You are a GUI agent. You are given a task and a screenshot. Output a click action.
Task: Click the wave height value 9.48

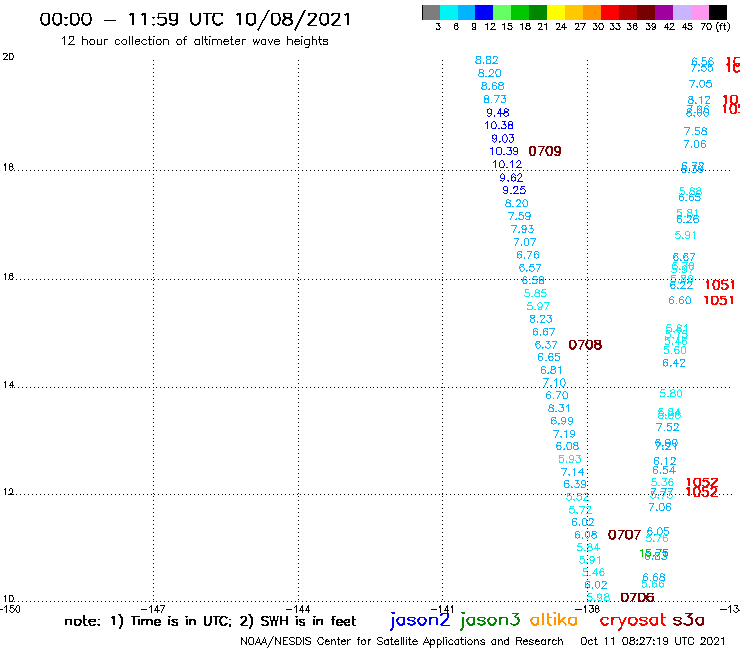pyautogui.click(x=497, y=112)
